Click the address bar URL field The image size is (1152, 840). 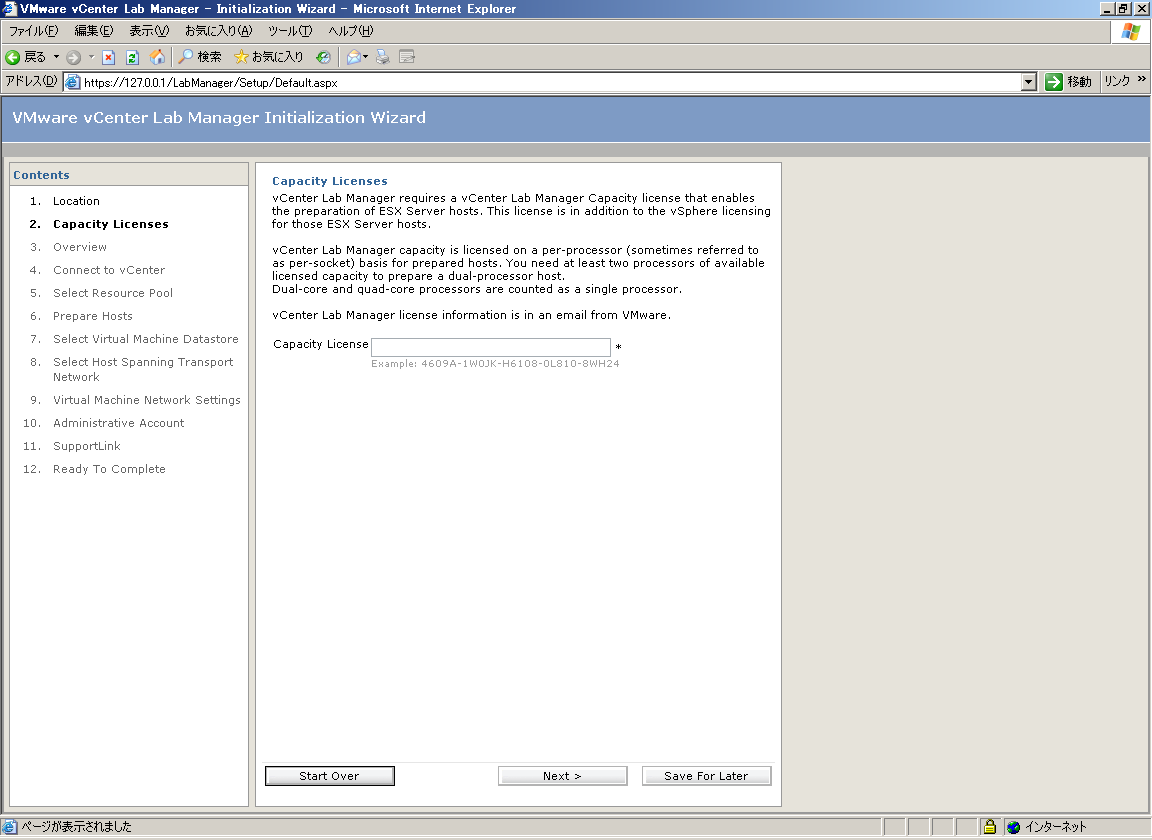(x=544, y=82)
